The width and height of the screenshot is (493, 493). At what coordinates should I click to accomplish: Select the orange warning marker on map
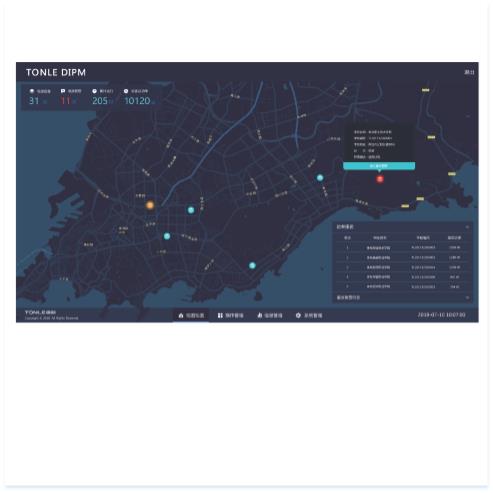[x=150, y=205]
